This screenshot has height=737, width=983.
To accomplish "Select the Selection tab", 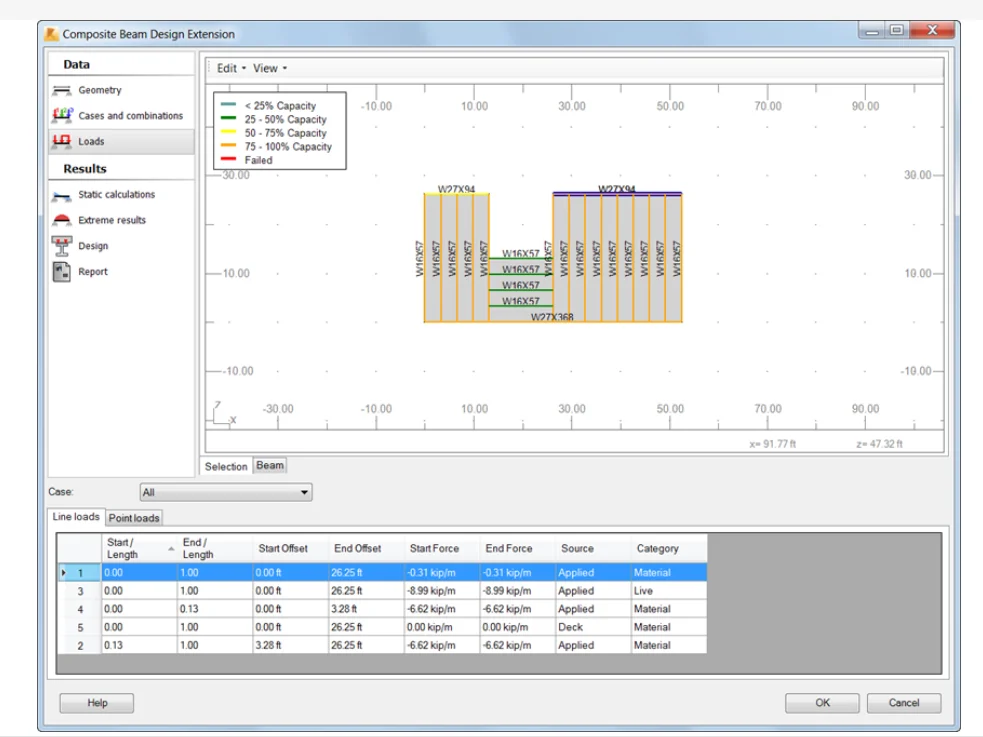I will [x=226, y=466].
